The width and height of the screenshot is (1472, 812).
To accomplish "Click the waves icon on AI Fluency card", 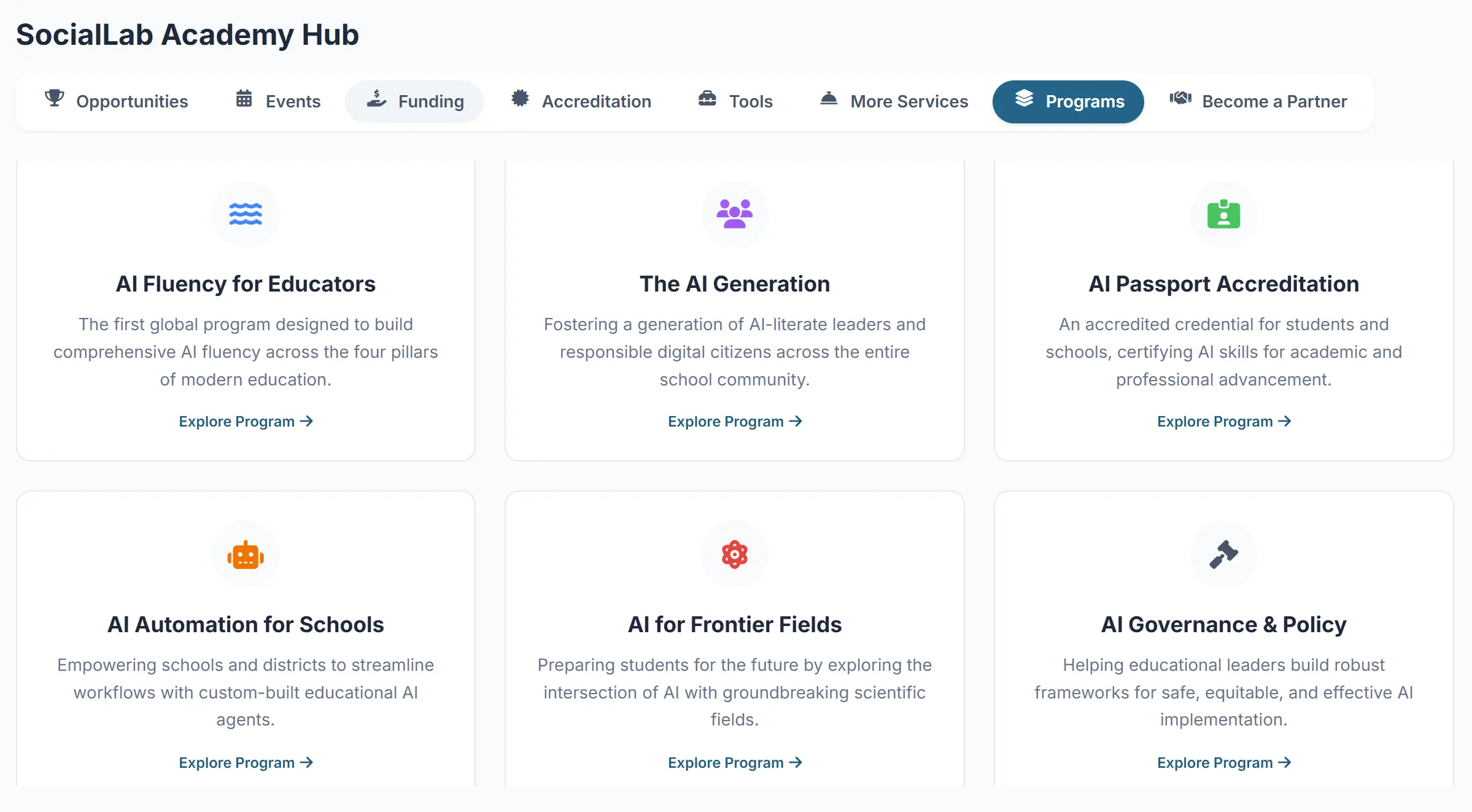I will pos(246,214).
